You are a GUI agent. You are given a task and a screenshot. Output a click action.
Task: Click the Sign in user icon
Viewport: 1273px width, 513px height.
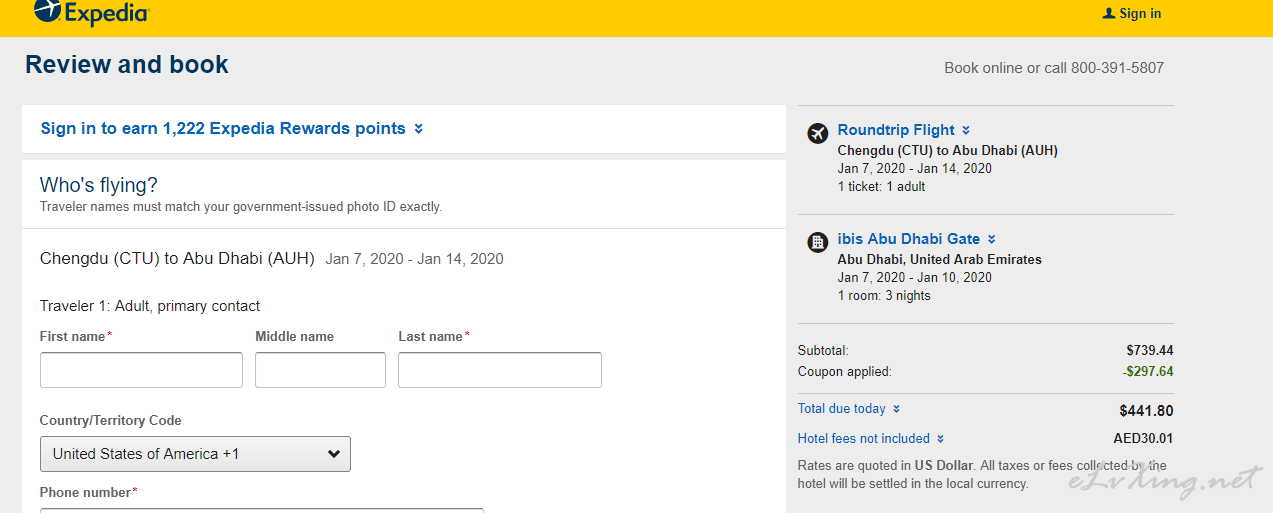(1108, 14)
